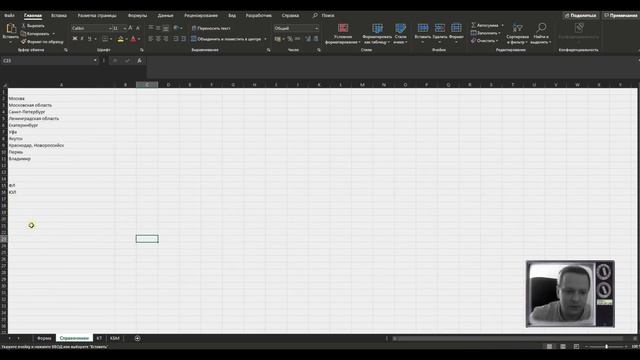Screen dimensions: 640x360
Task: Switch to the Формулы tab
Action: click(x=137, y=16)
